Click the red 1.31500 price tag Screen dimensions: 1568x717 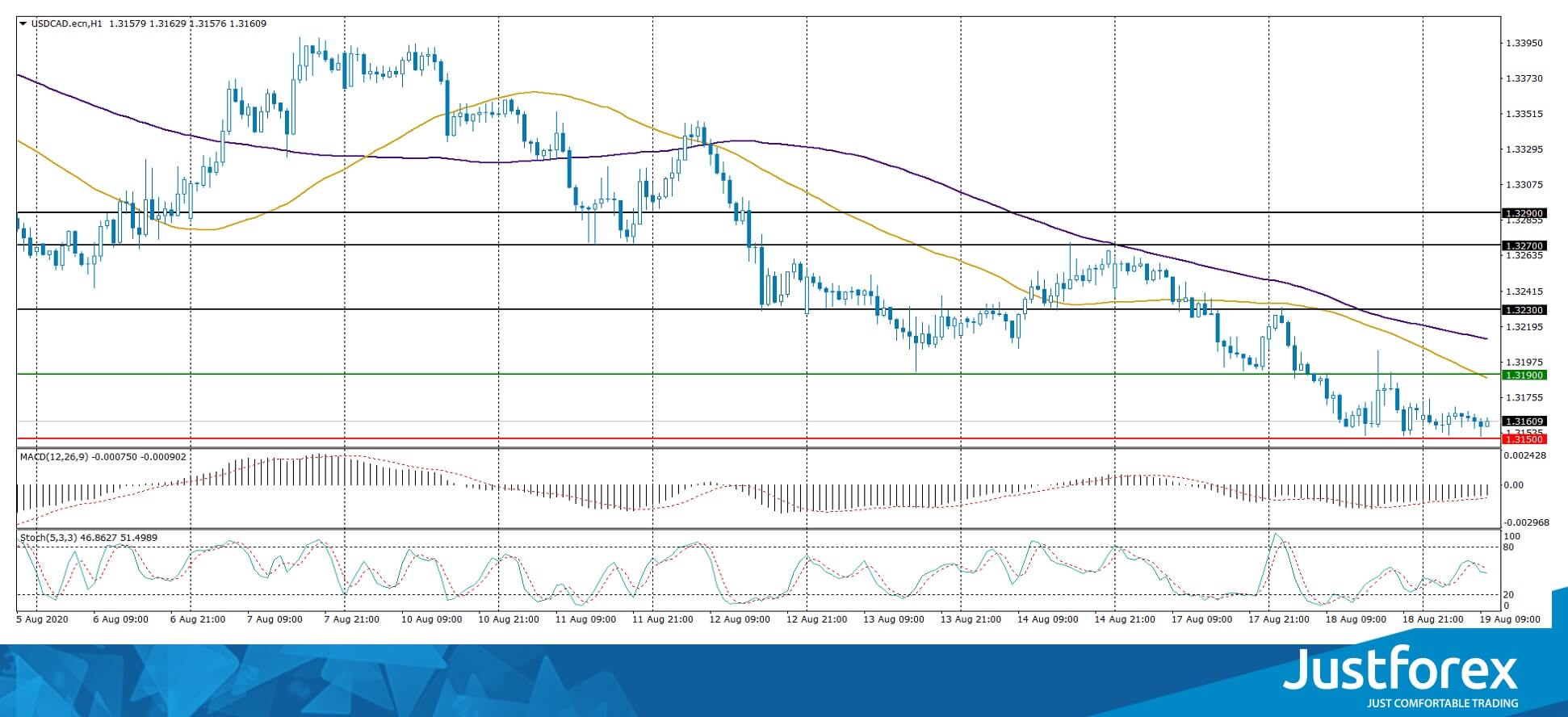coord(1524,439)
